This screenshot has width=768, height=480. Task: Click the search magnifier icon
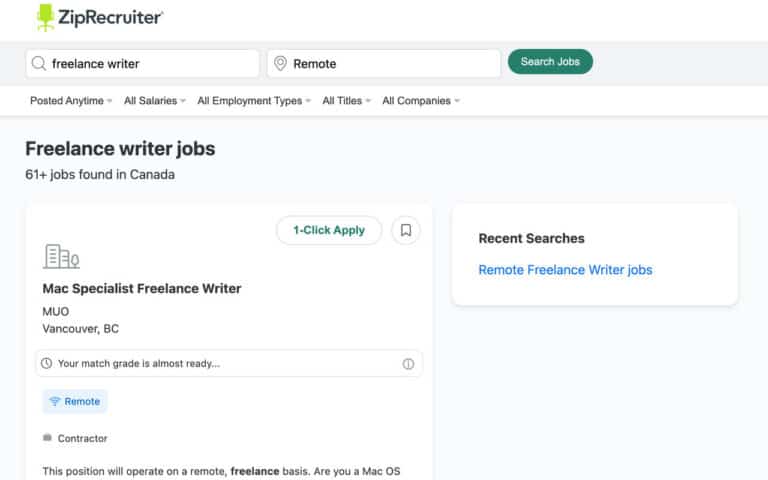(39, 63)
